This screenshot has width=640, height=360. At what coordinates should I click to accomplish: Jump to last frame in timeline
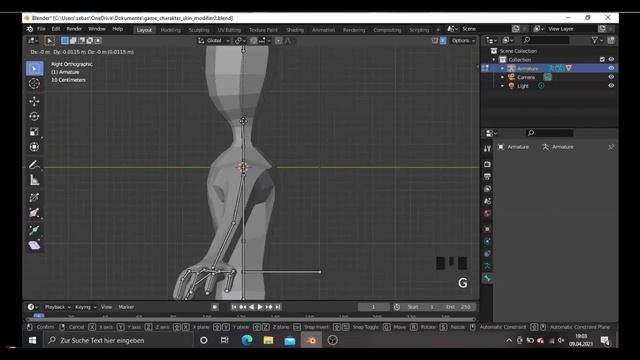pos(278,307)
